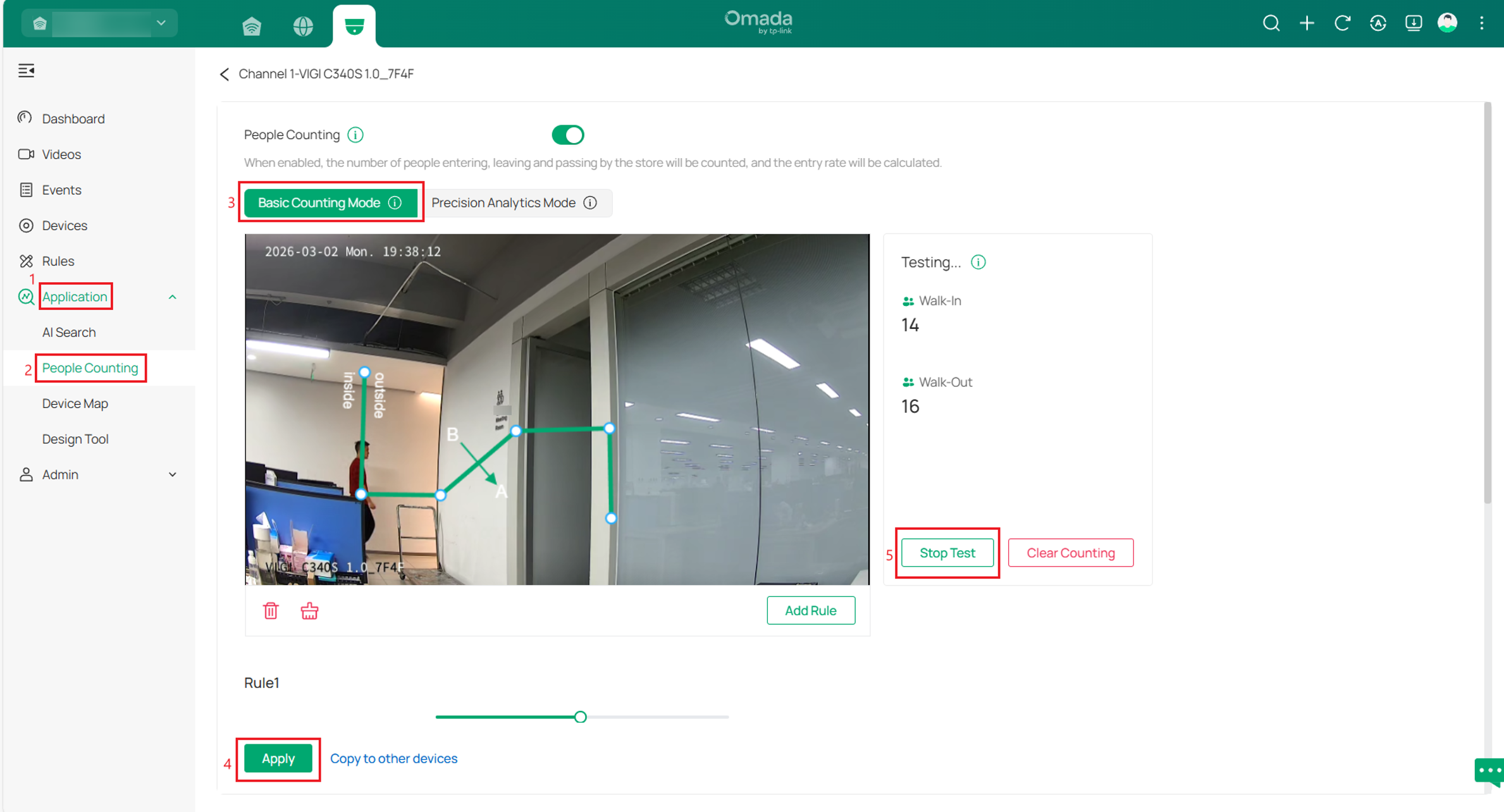
Task: Expand the Admin section chevron
Action: click(172, 474)
